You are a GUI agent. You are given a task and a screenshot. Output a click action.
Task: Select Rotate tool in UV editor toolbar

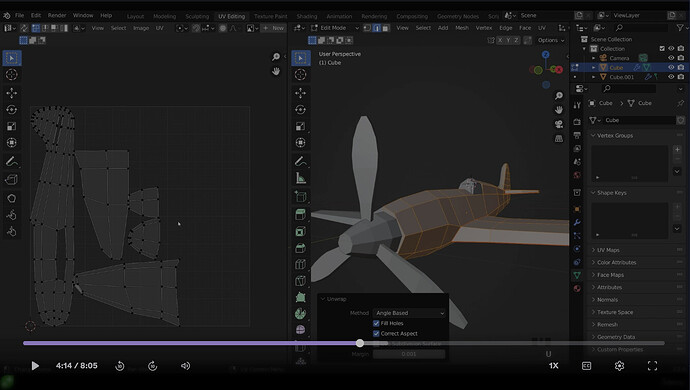[x=12, y=110]
